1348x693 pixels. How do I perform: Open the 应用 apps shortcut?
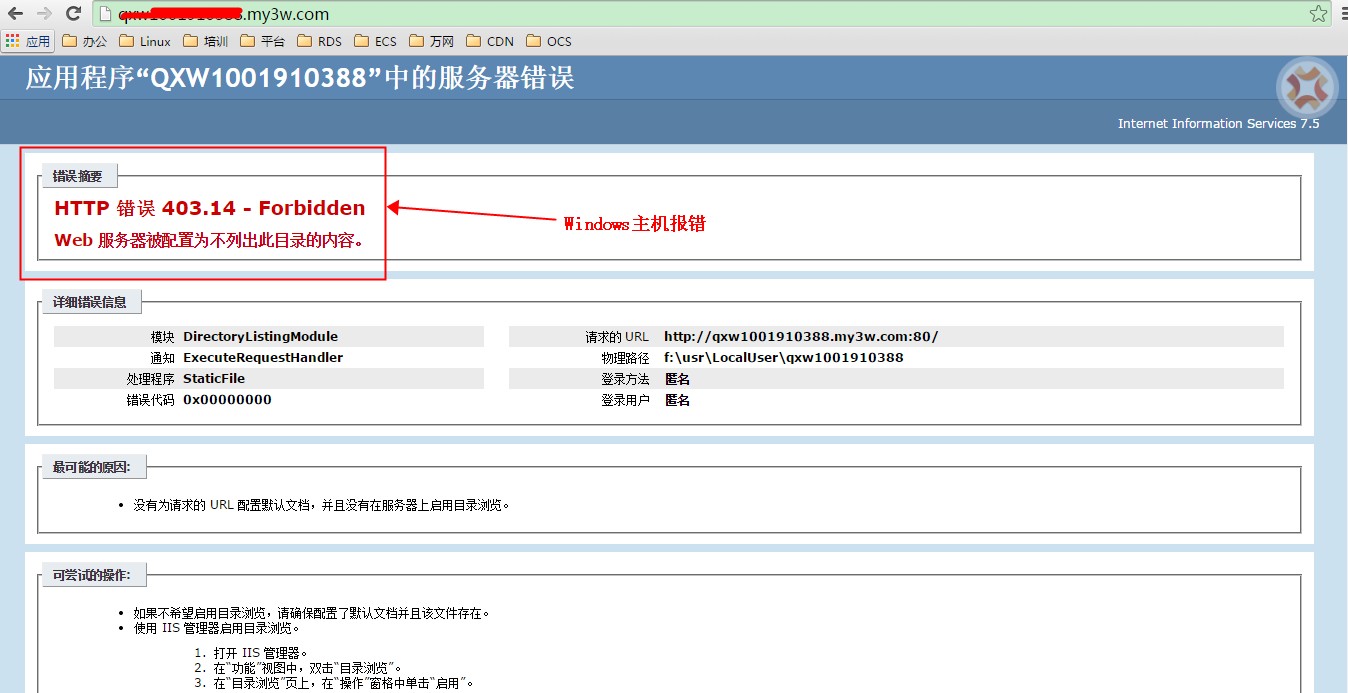[28, 41]
